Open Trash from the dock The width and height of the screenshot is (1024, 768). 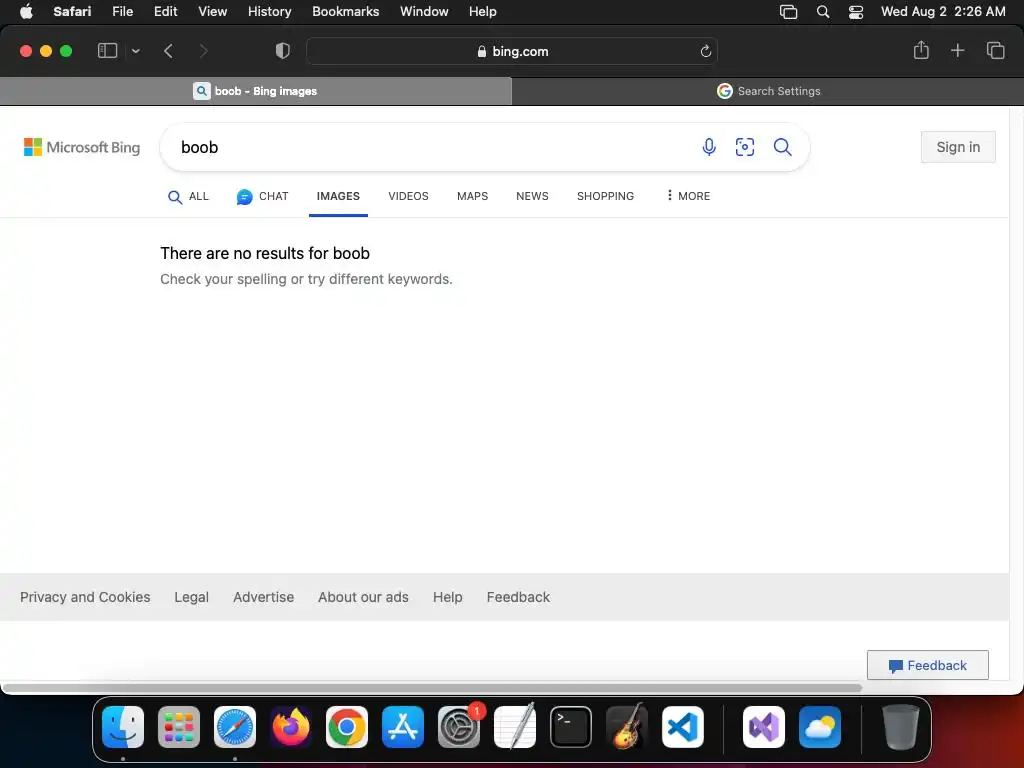tap(901, 727)
